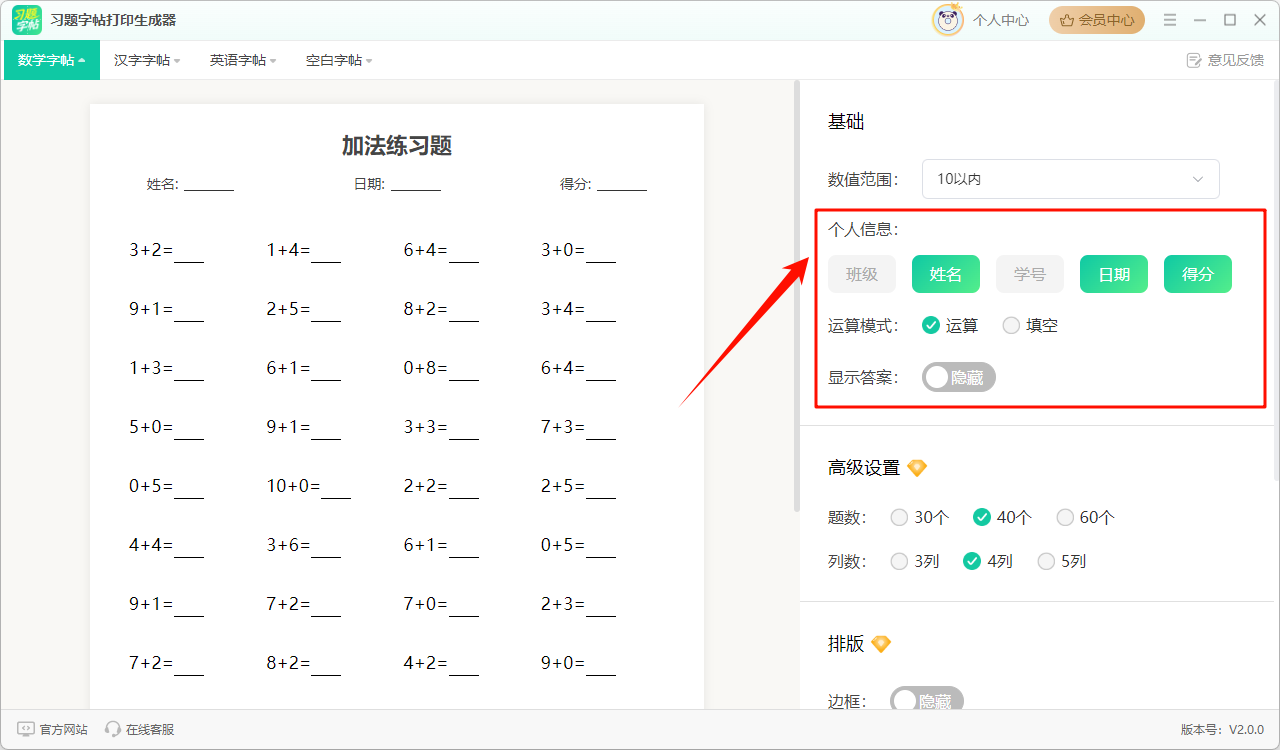Open the hamburger main menu icon
This screenshot has width=1280, height=750.
pyautogui.click(x=1170, y=20)
